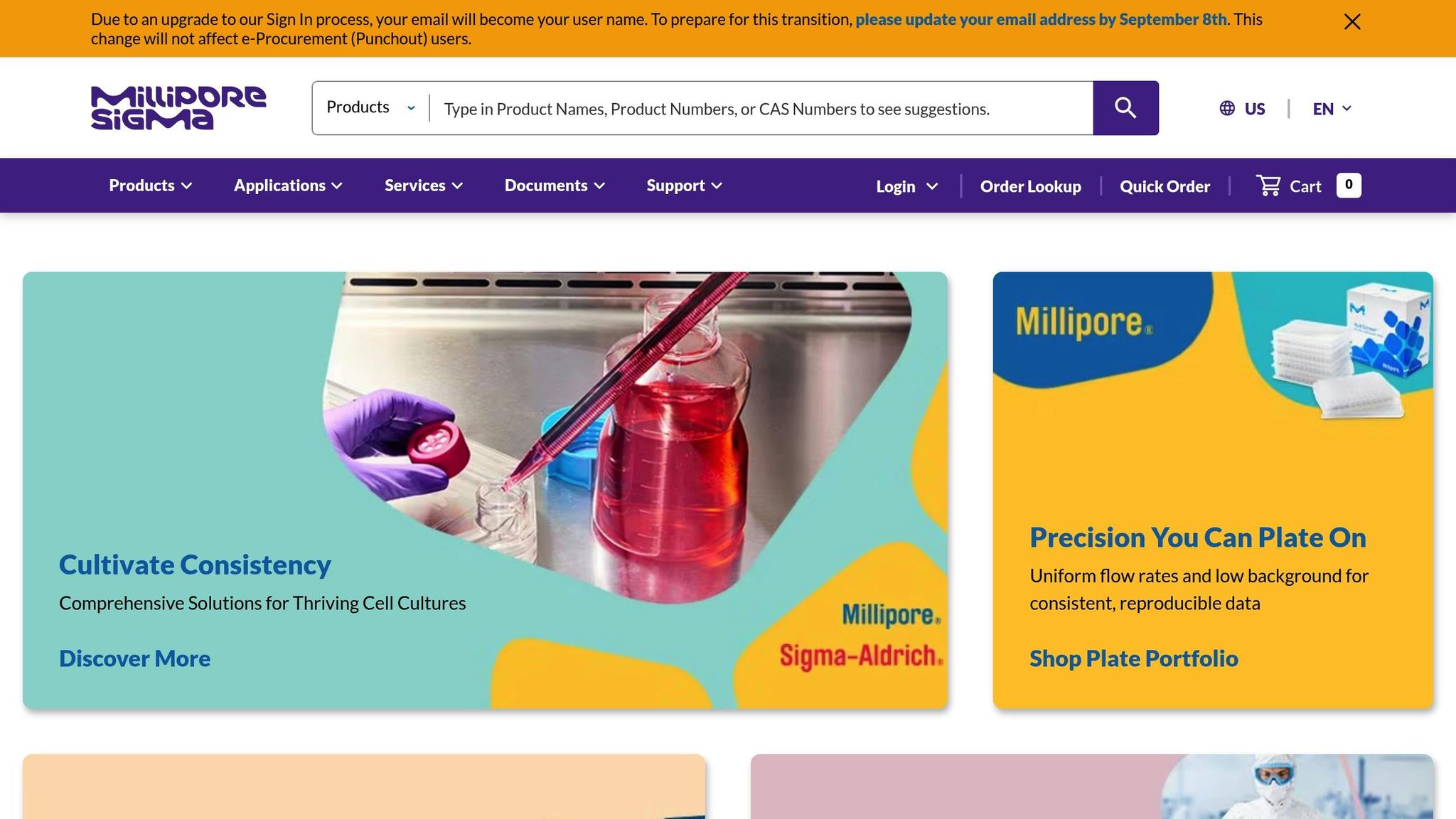
Task: Dismiss the orange sign-in notice banner
Action: [1352, 22]
